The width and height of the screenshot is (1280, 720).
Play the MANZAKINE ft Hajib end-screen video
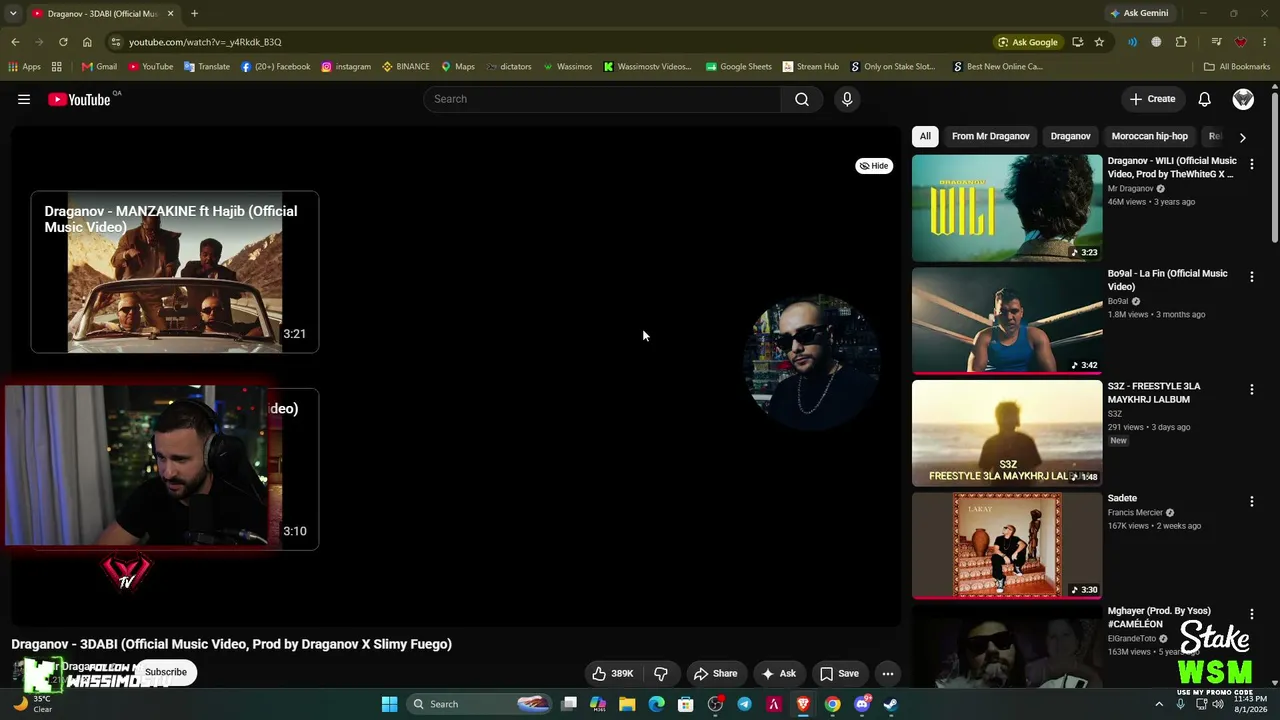pos(175,272)
